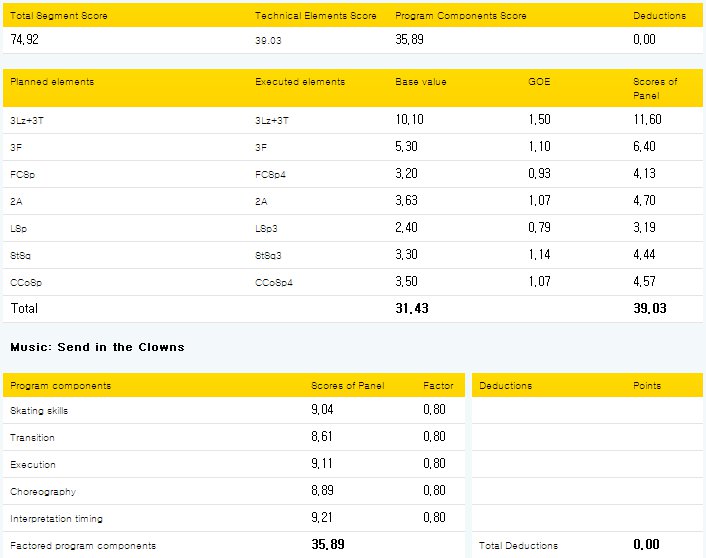Click the Planned elements column header
The height and width of the screenshot is (558, 706).
tap(52, 82)
